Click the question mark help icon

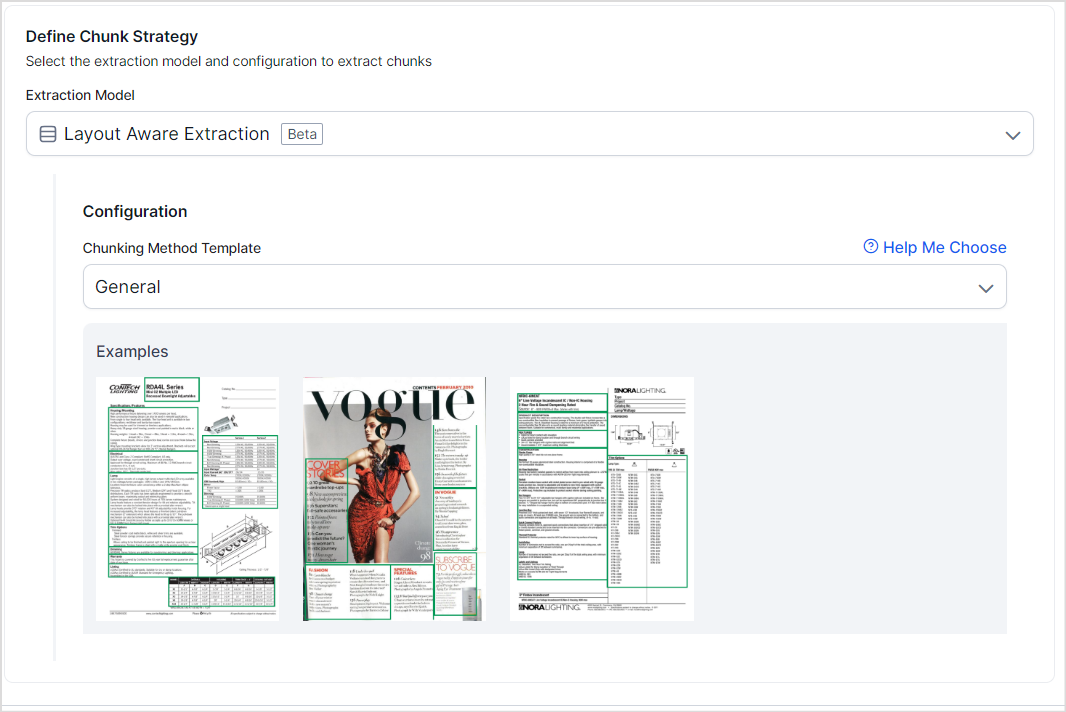pyautogui.click(x=871, y=247)
